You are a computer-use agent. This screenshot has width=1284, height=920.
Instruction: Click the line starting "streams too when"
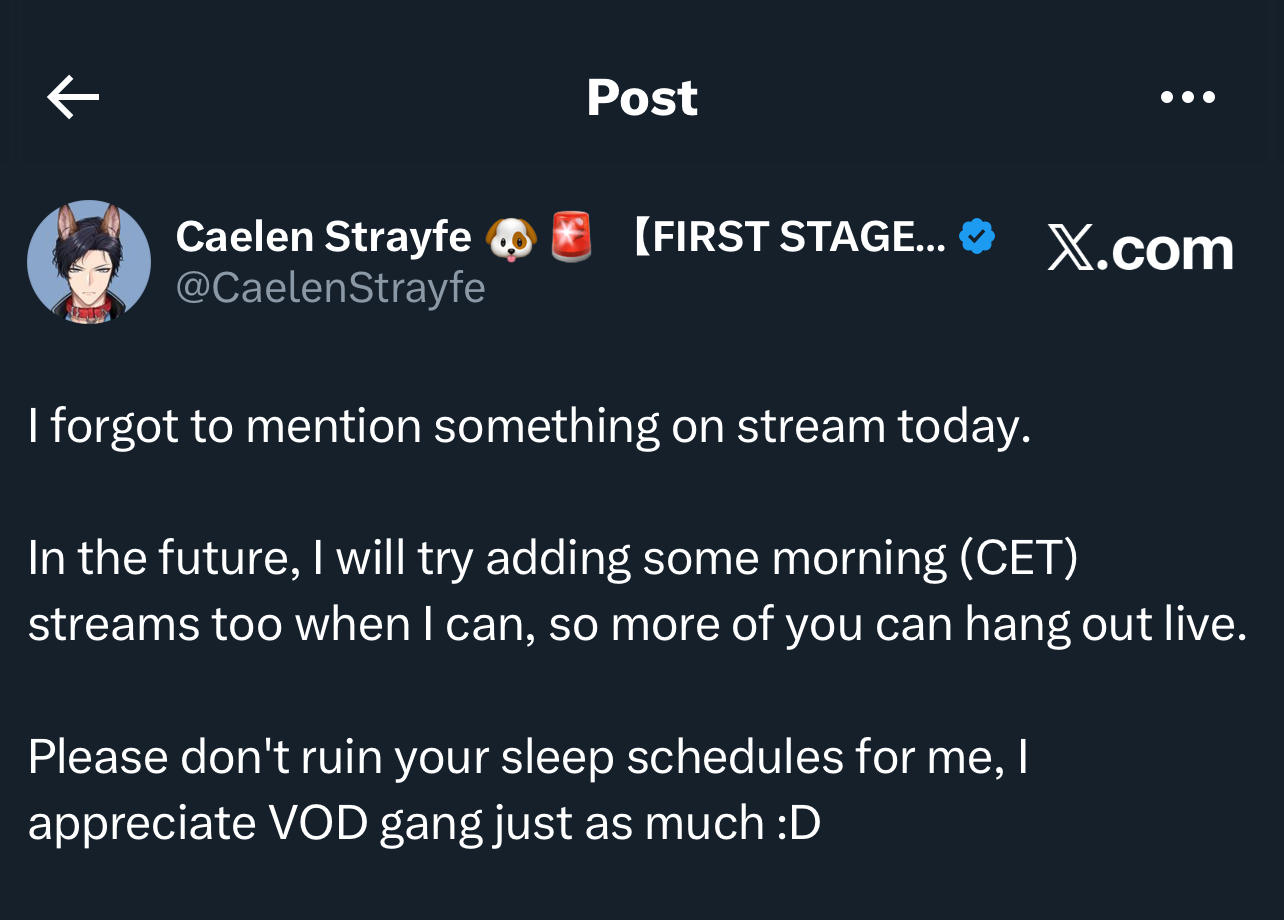pos(636,624)
